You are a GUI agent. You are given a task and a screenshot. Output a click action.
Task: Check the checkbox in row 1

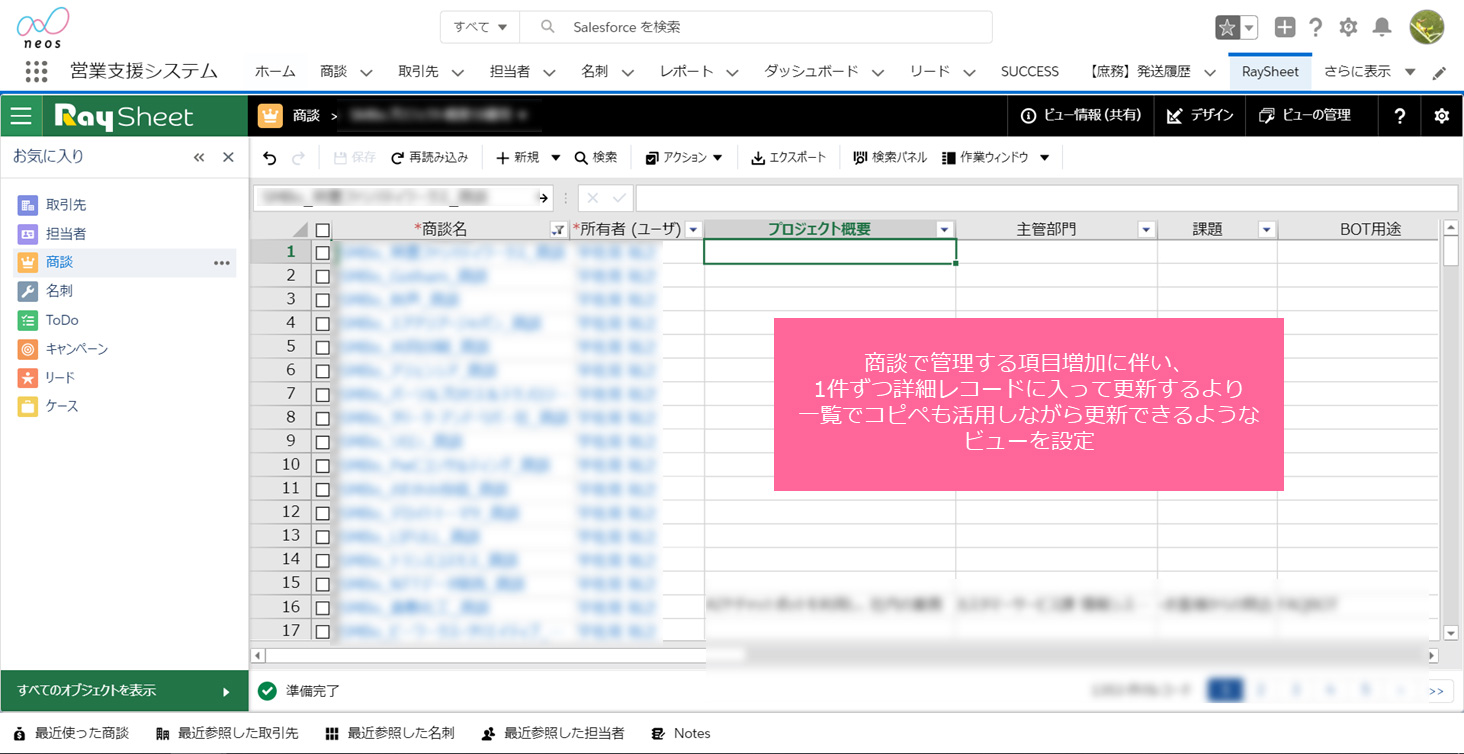(x=322, y=253)
